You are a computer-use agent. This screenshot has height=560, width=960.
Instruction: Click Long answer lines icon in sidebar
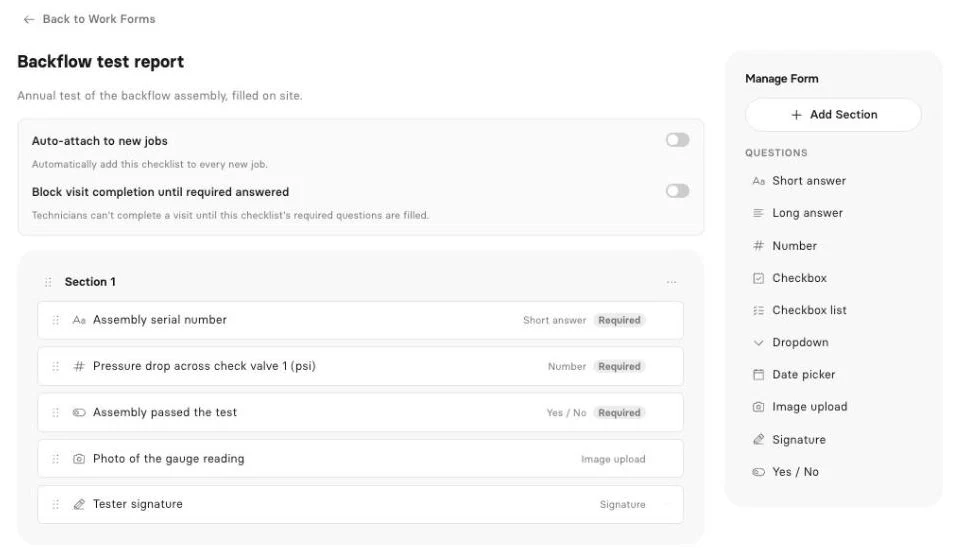[x=759, y=213]
